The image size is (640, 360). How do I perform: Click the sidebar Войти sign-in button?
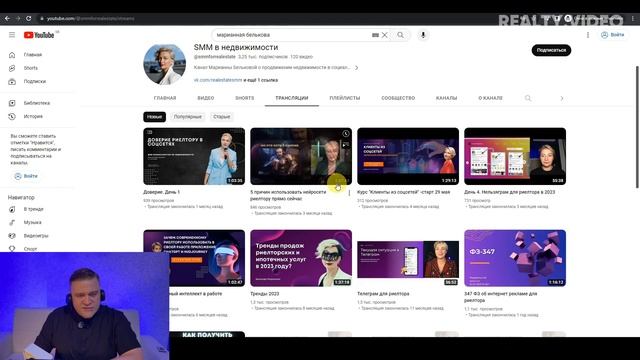coord(26,176)
